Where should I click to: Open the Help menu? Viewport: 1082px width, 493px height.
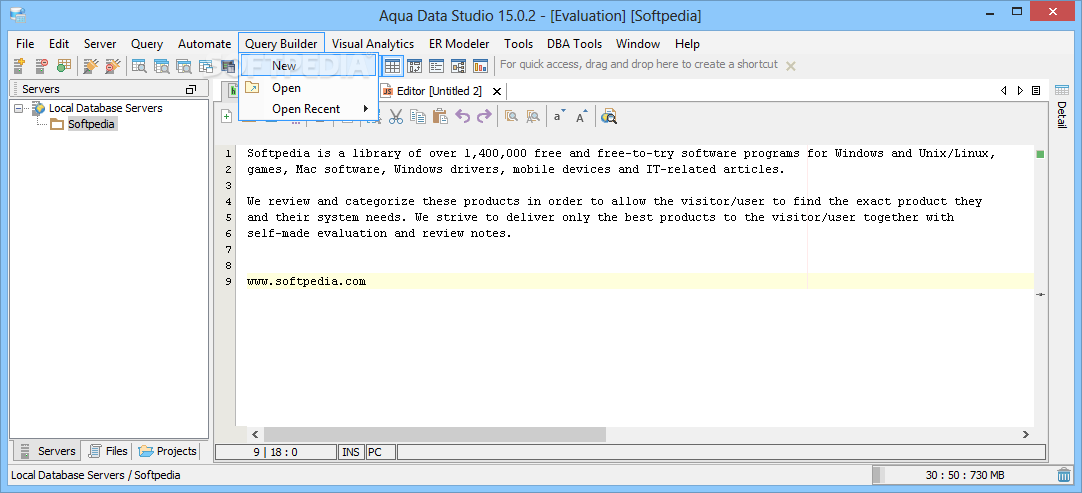pyautogui.click(x=687, y=44)
